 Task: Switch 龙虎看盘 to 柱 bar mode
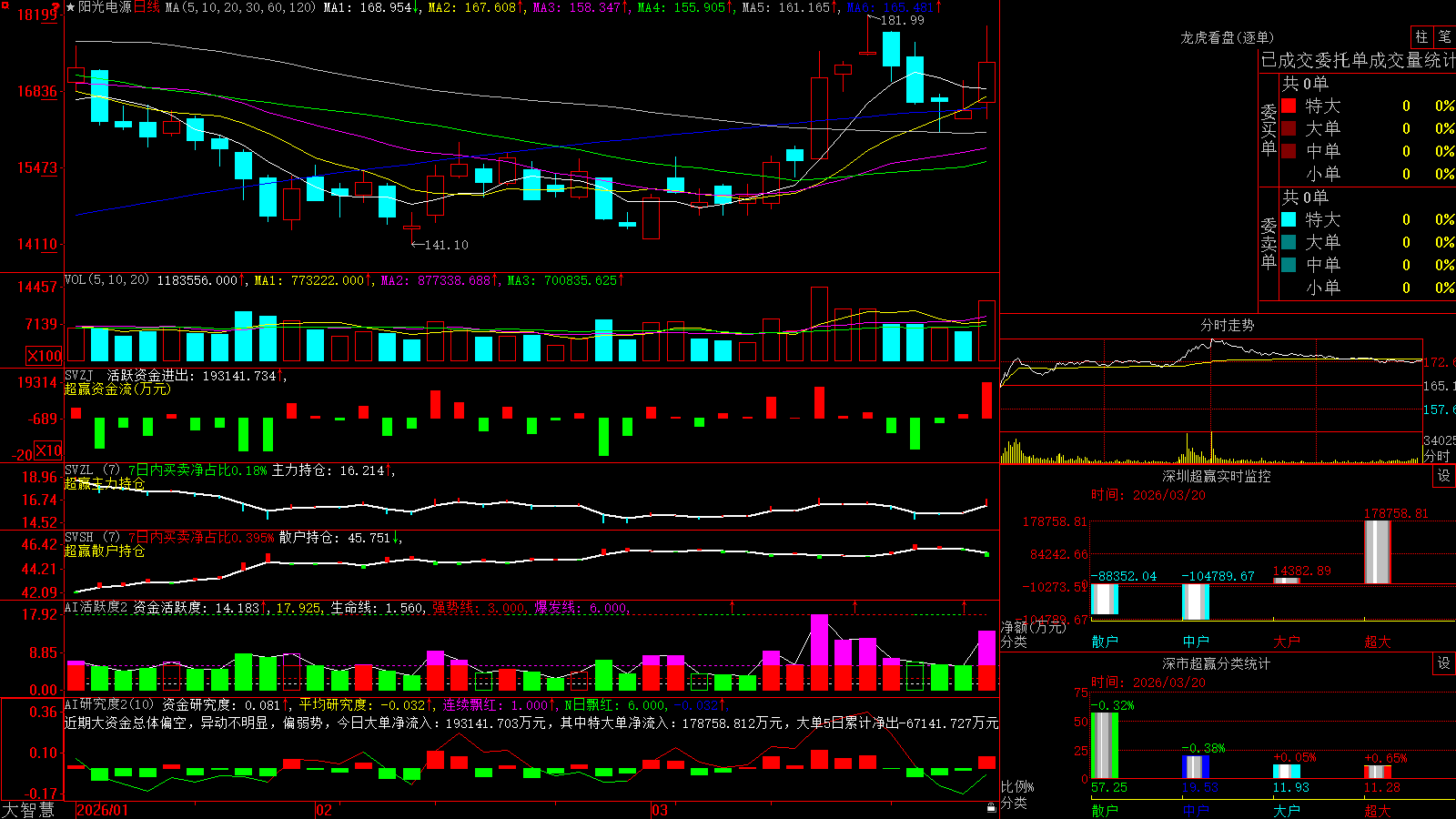1421,36
